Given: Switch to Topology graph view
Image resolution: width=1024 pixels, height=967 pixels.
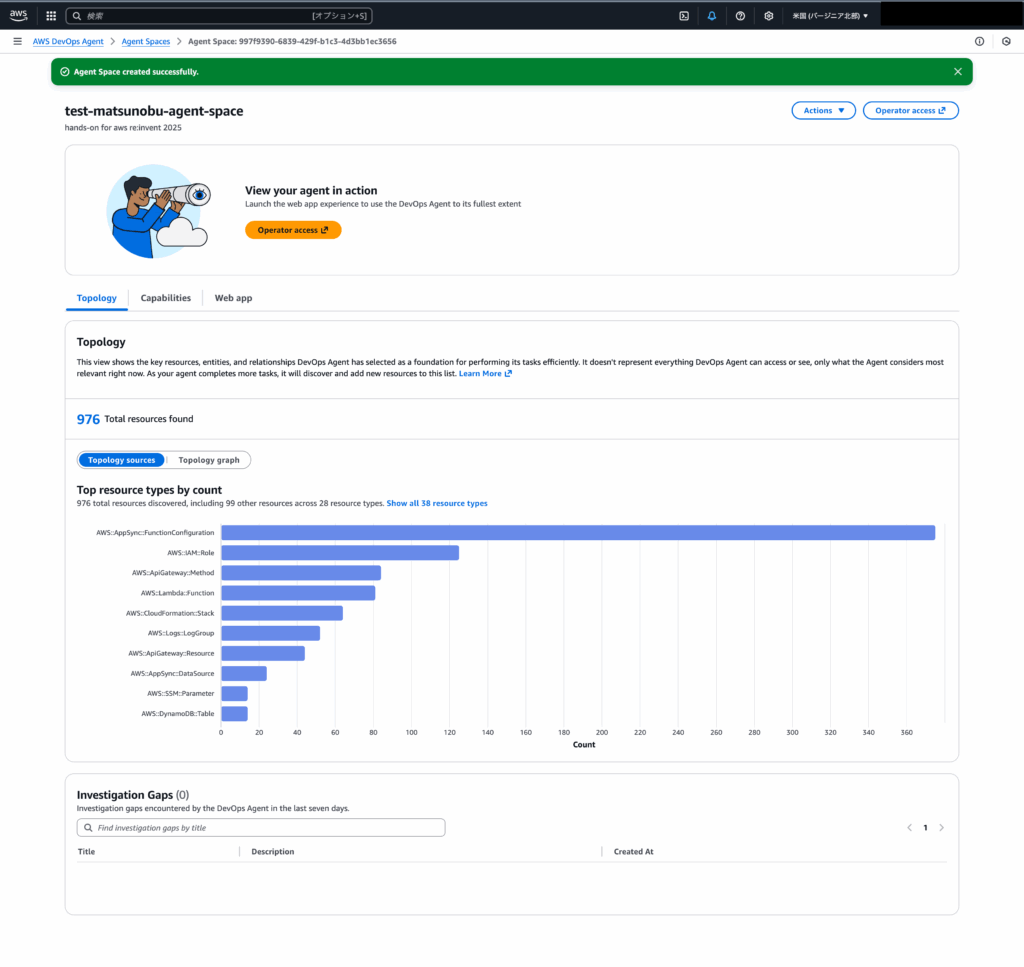Looking at the screenshot, I should click(209, 460).
